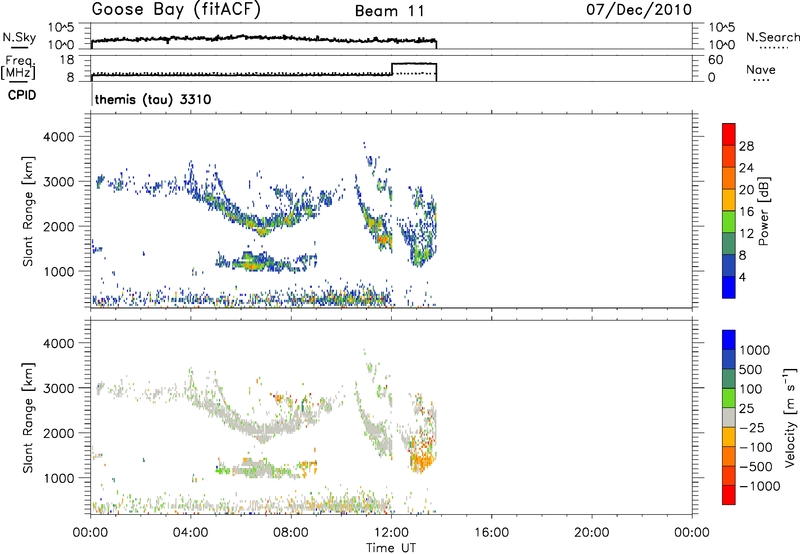Click the gray velocity segment between 25 and -25

click(729, 417)
